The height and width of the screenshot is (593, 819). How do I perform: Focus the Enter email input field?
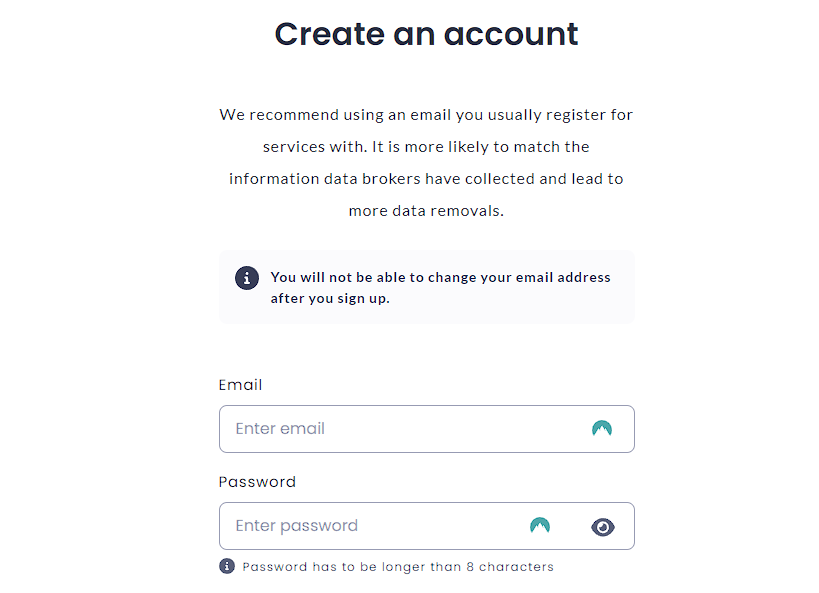[x=427, y=429]
